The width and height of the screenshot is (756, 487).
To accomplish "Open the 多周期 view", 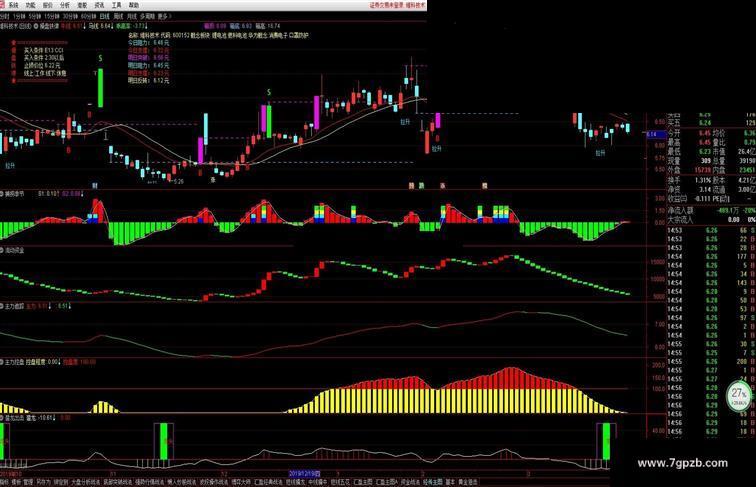I will (x=147, y=16).
